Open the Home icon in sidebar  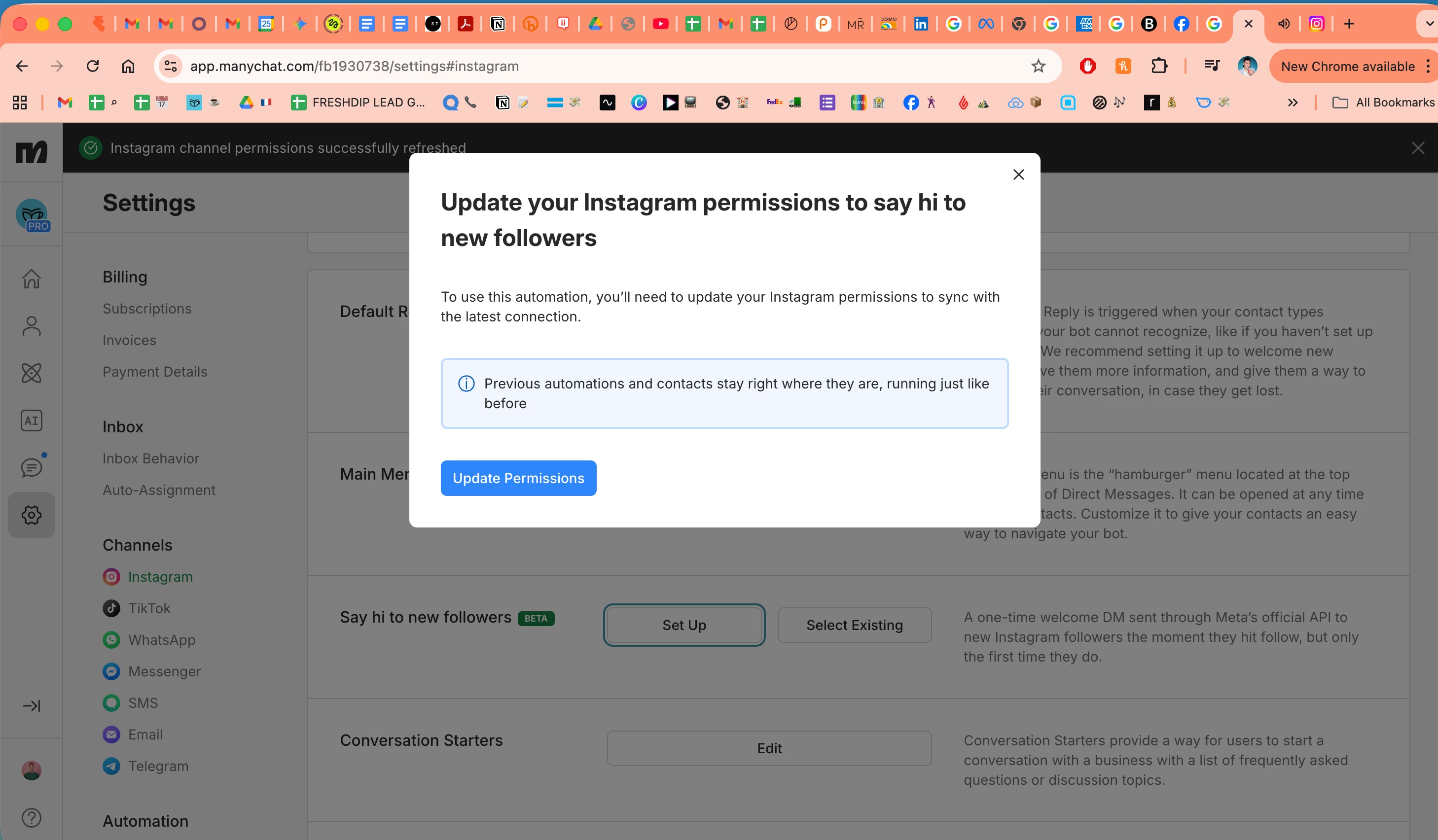click(x=32, y=279)
